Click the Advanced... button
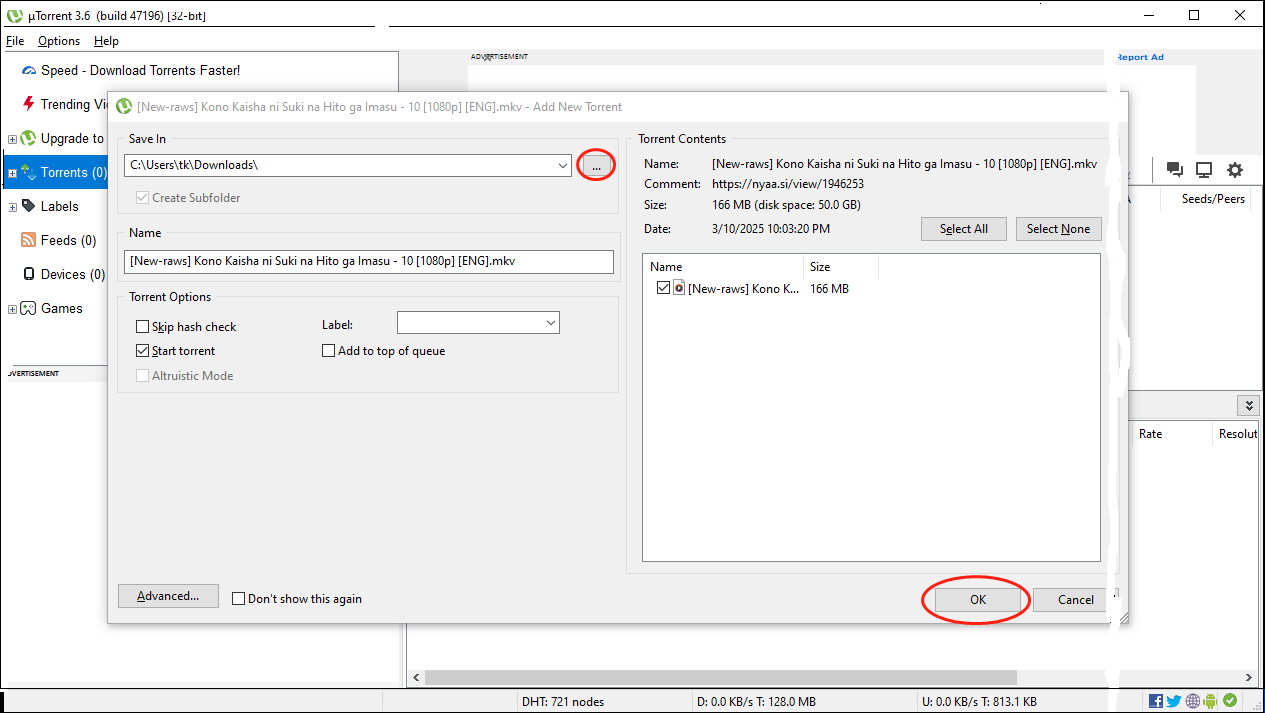Image resolution: width=1265 pixels, height=713 pixels. (168, 596)
